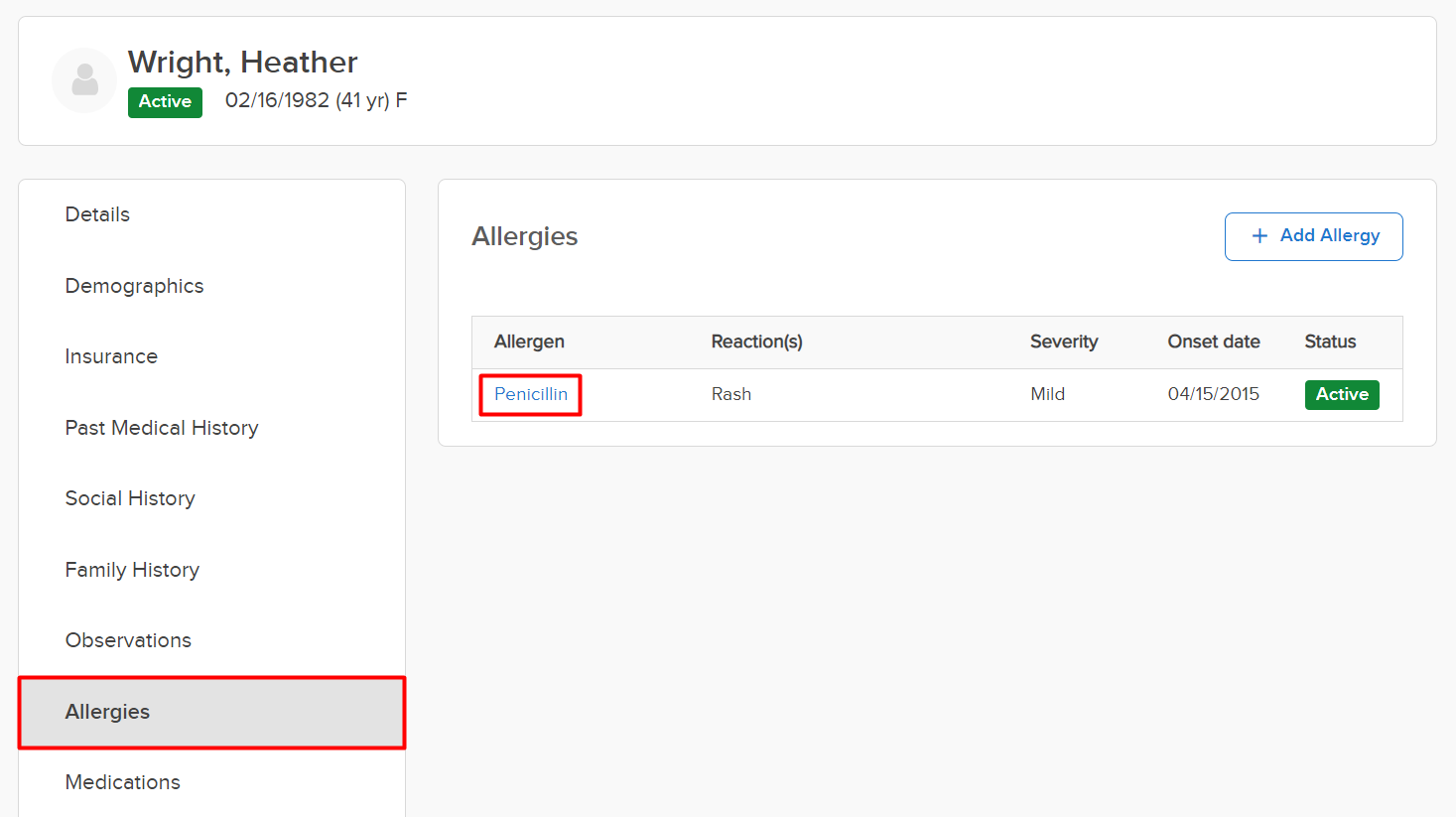This screenshot has width=1456, height=817.
Task: Click the patient name Wright, Heather
Action: 242,63
